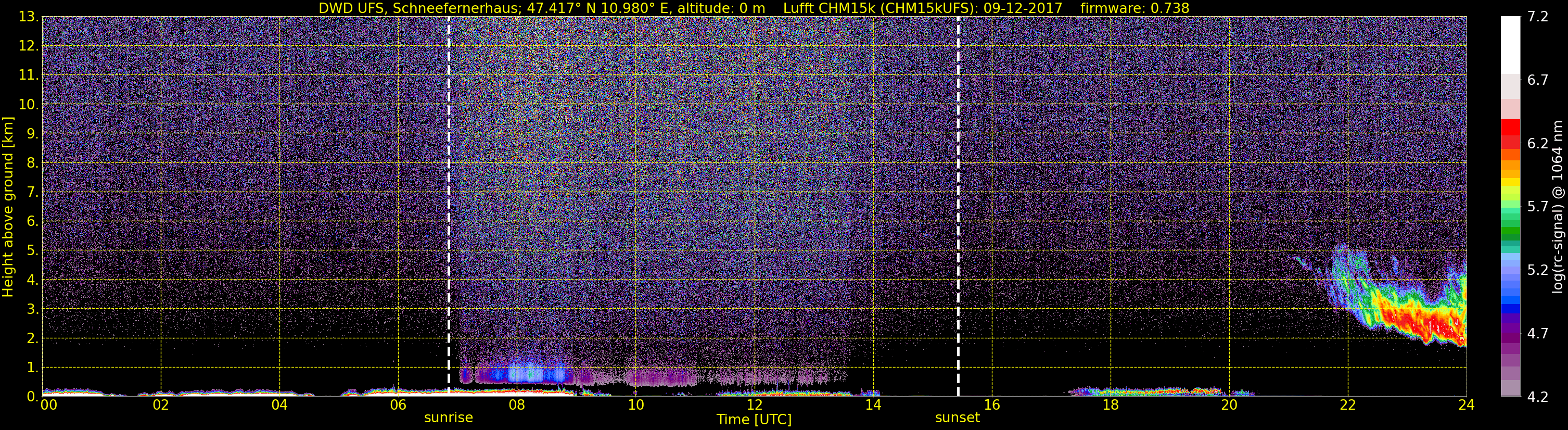Viewport: 1568px width, 430px height.
Task: Click the x-axis tick label 08
Action: [517, 405]
